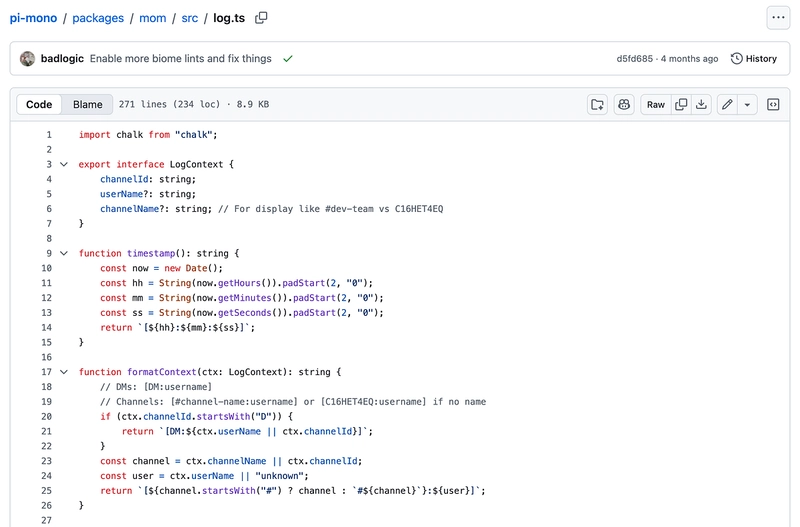800x527 pixels.
Task: Switch to Blame view
Action: (x=88, y=104)
